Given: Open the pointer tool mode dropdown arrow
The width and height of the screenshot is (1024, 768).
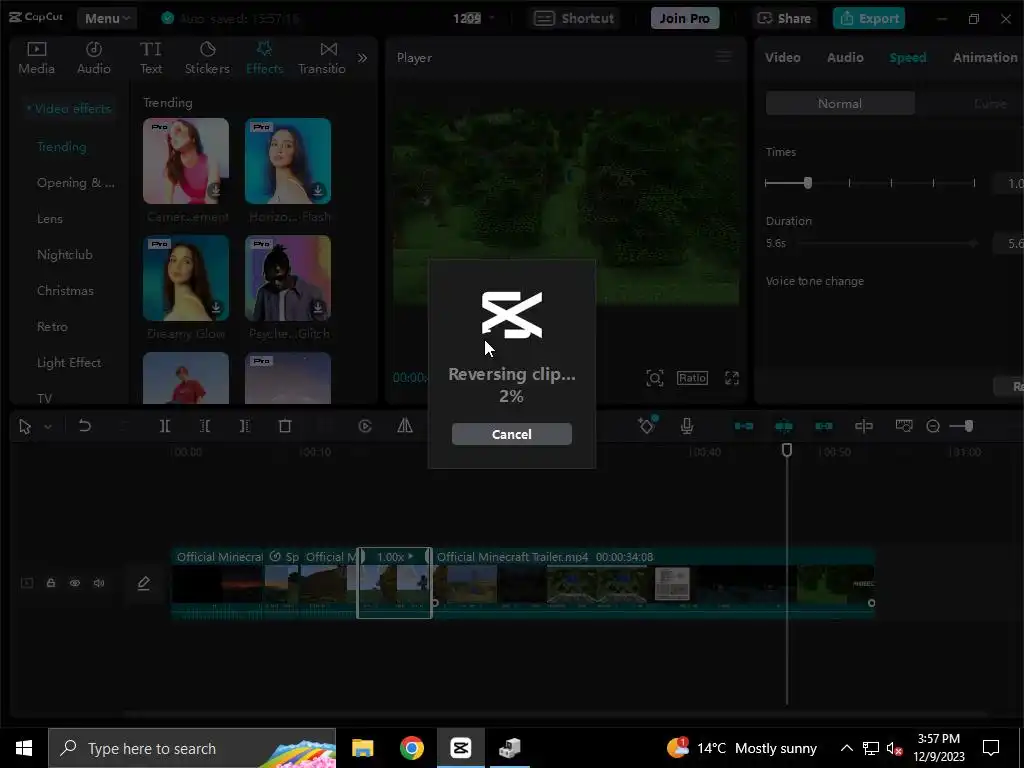Looking at the screenshot, I should (48, 427).
